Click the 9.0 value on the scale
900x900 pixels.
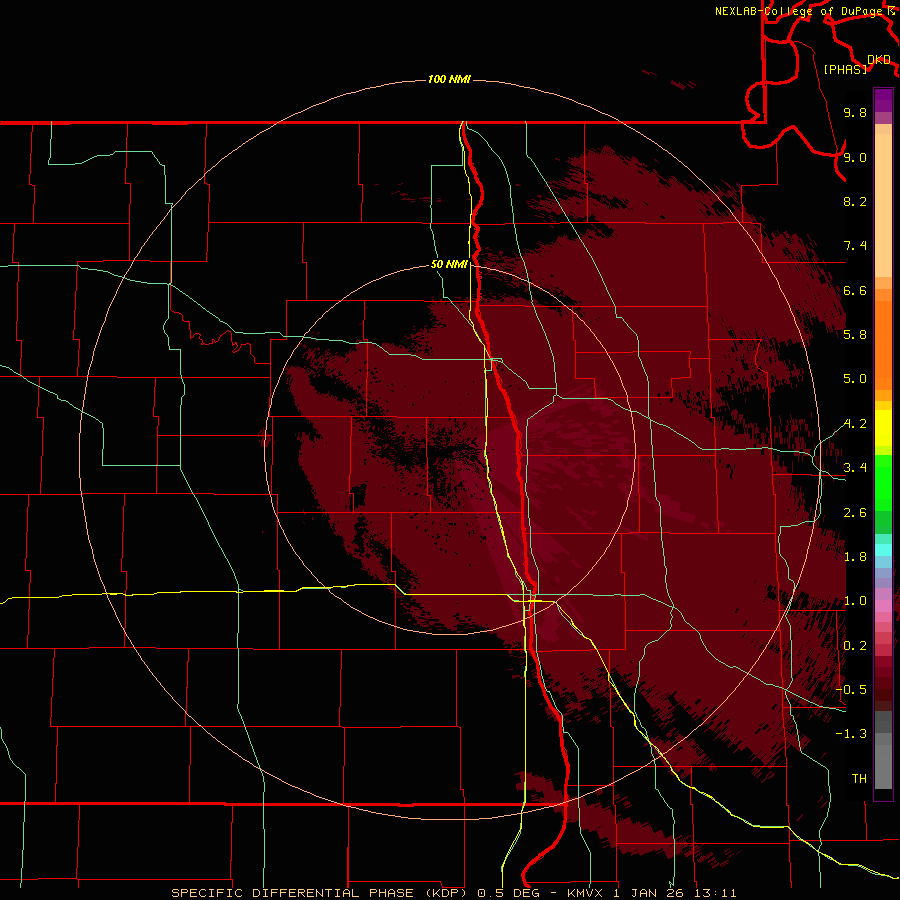[855, 157]
